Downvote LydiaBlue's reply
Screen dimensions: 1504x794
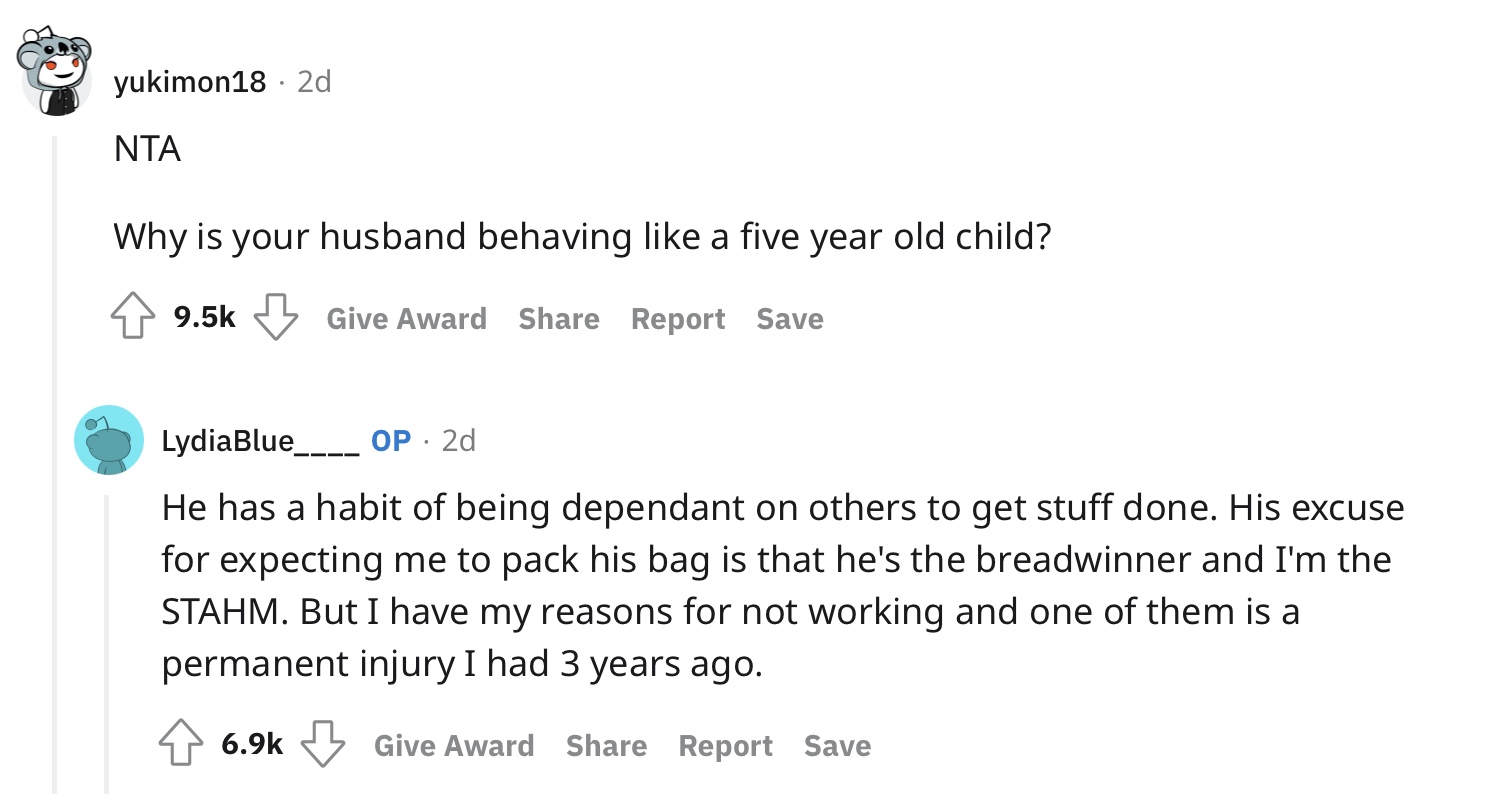click(324, 745)
